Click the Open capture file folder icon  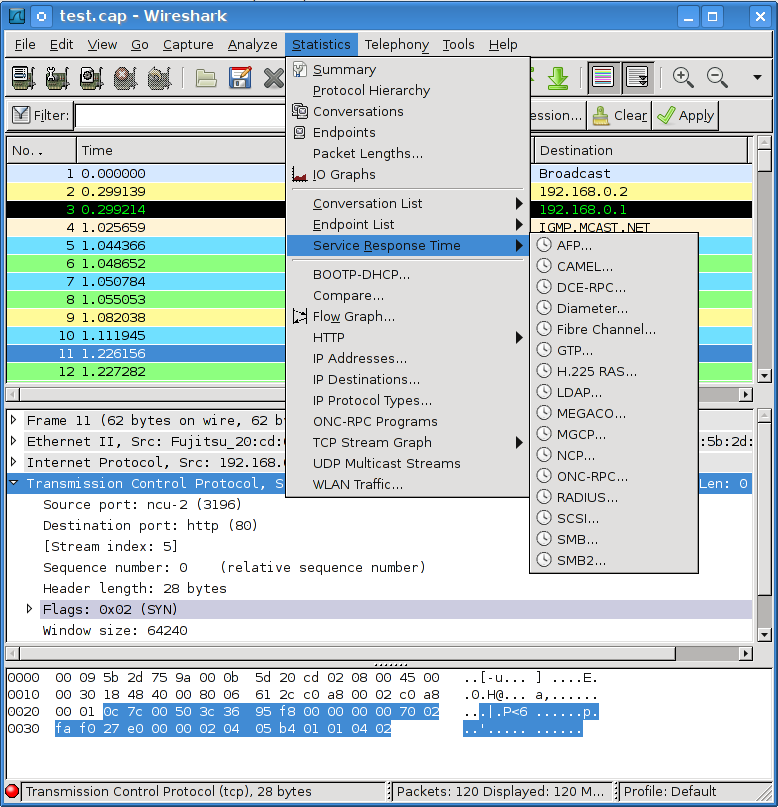point(206,78)
